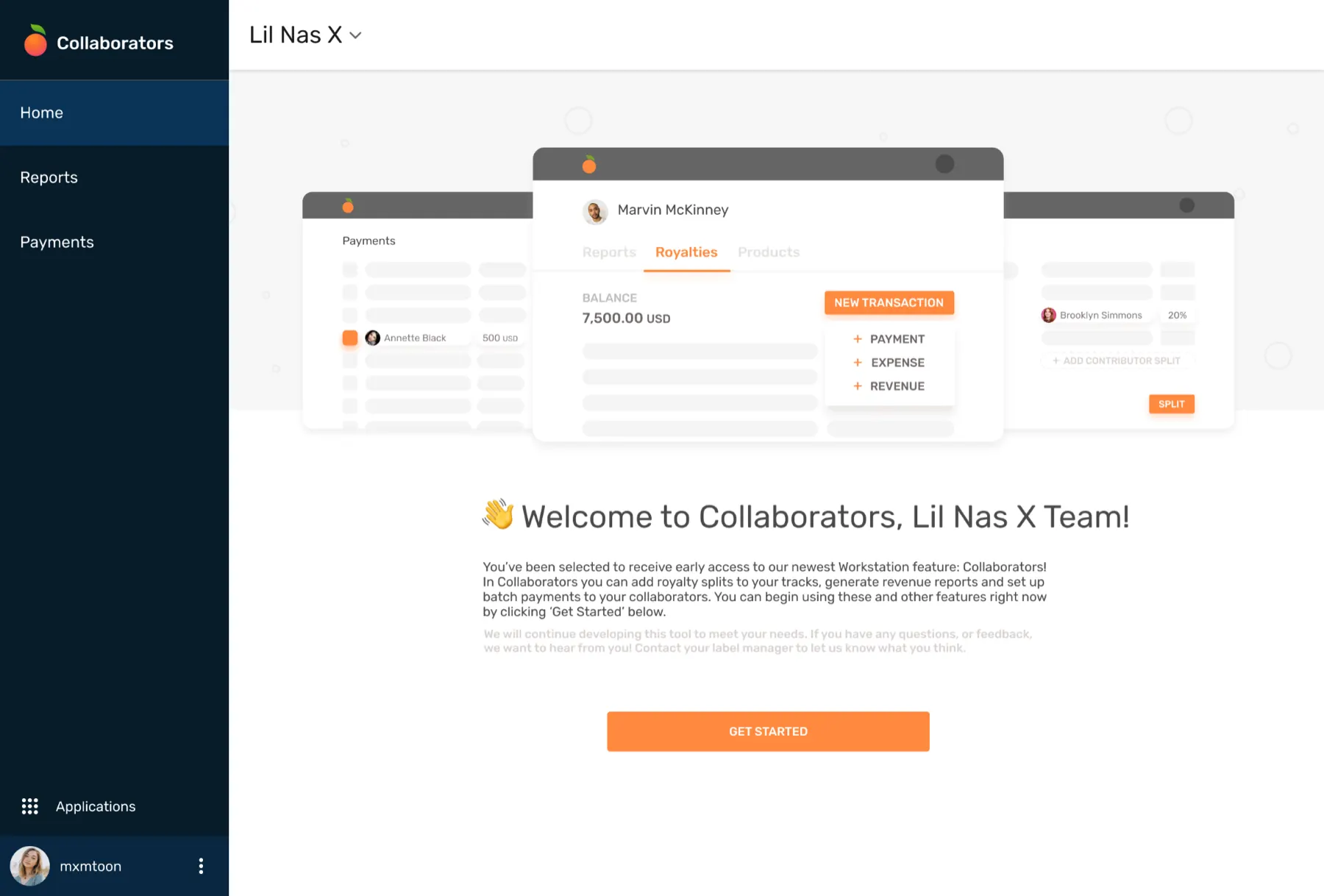The width and height of the screenshot is (1324, 896).
Task: Open Reports in the sidebar
Action: tap(114, 177)
